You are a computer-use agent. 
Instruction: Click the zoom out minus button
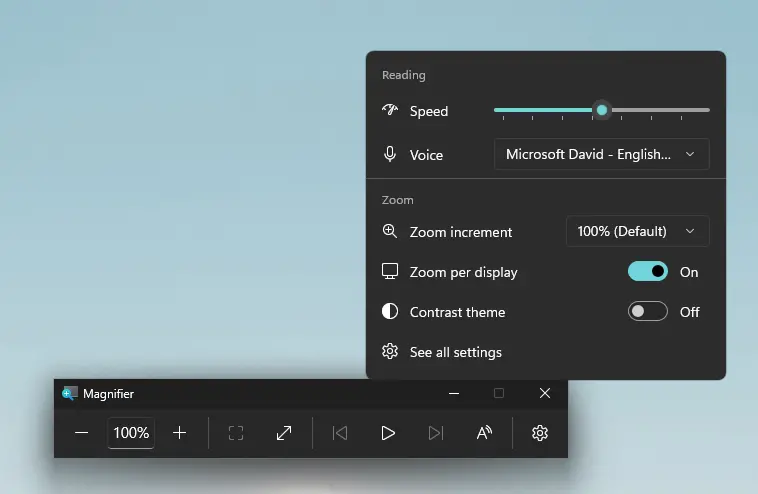click(82, 433)
